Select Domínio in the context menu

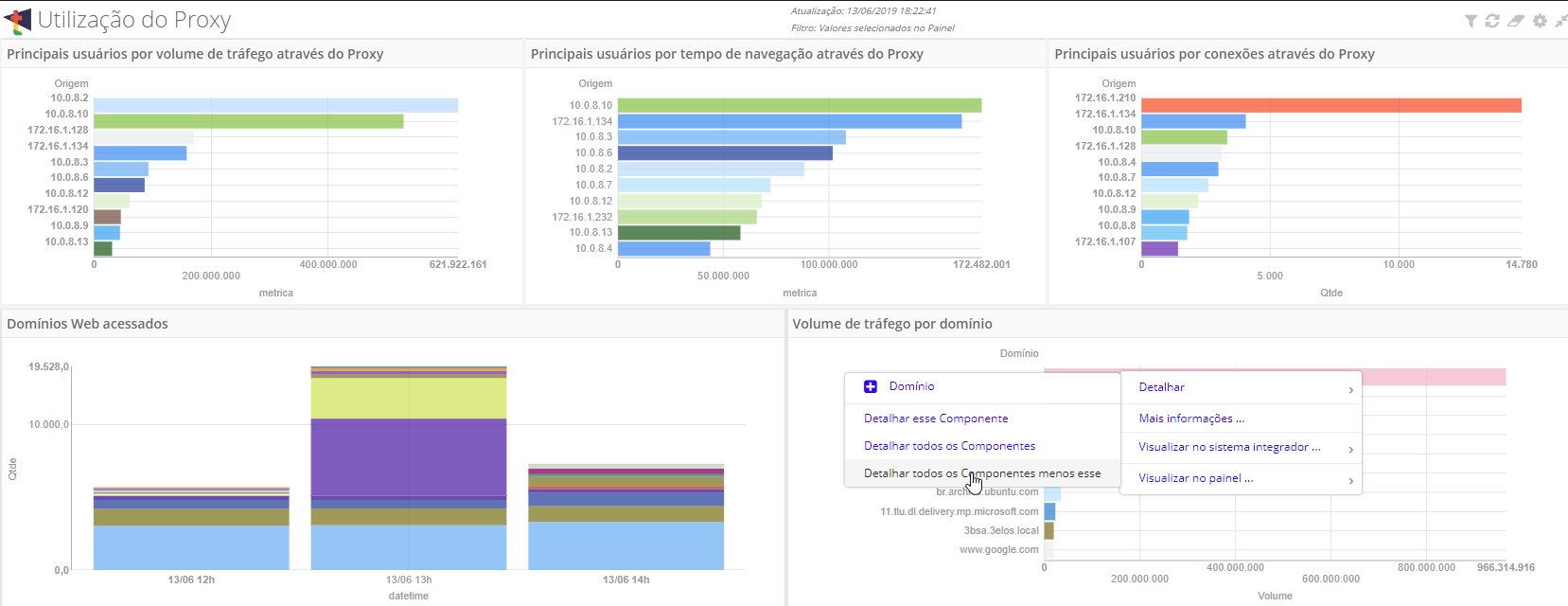(911, 386)
